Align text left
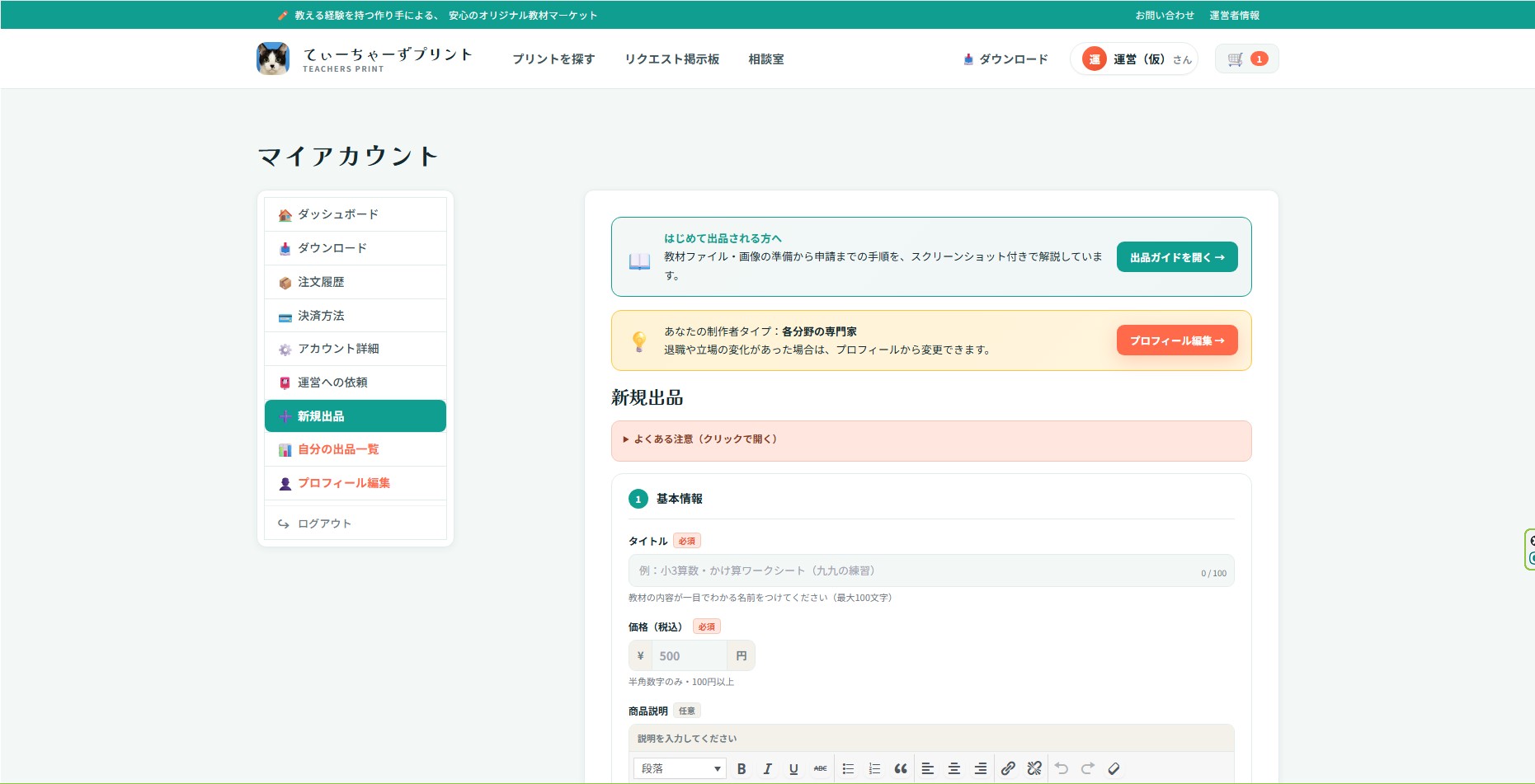 click(928, 768)
